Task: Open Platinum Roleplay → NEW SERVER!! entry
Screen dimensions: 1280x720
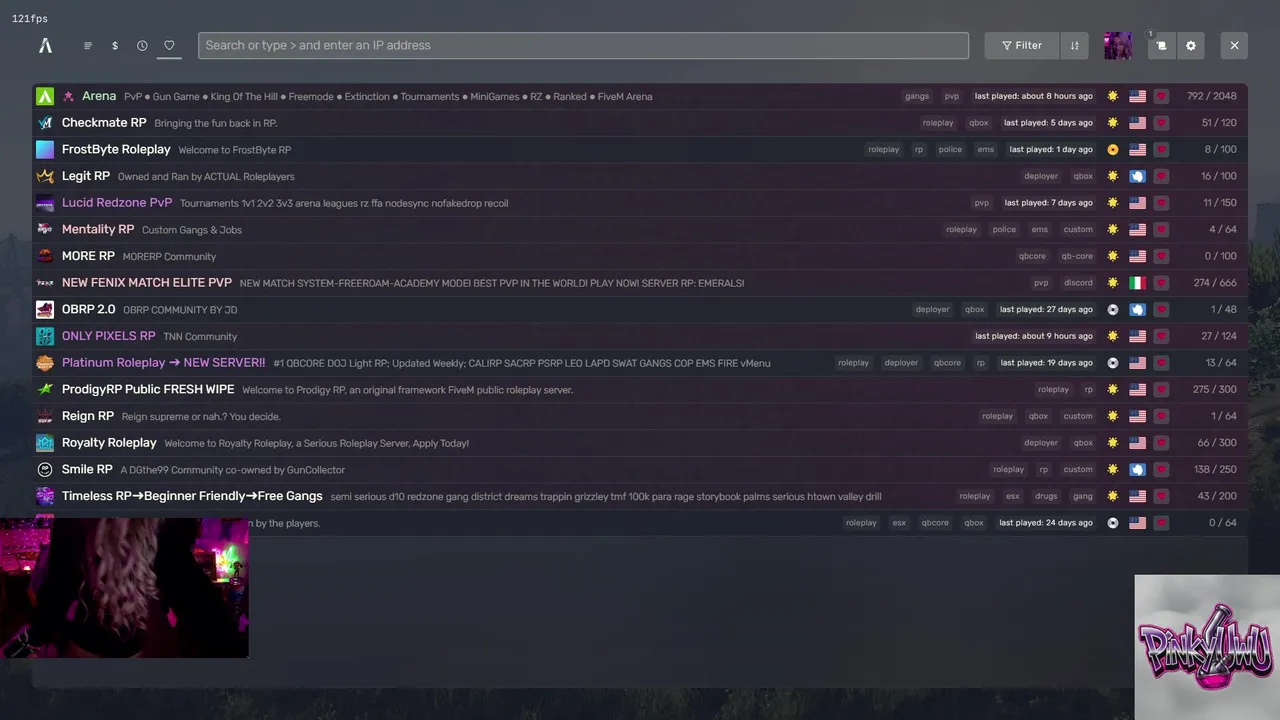Action: [640, 363]
